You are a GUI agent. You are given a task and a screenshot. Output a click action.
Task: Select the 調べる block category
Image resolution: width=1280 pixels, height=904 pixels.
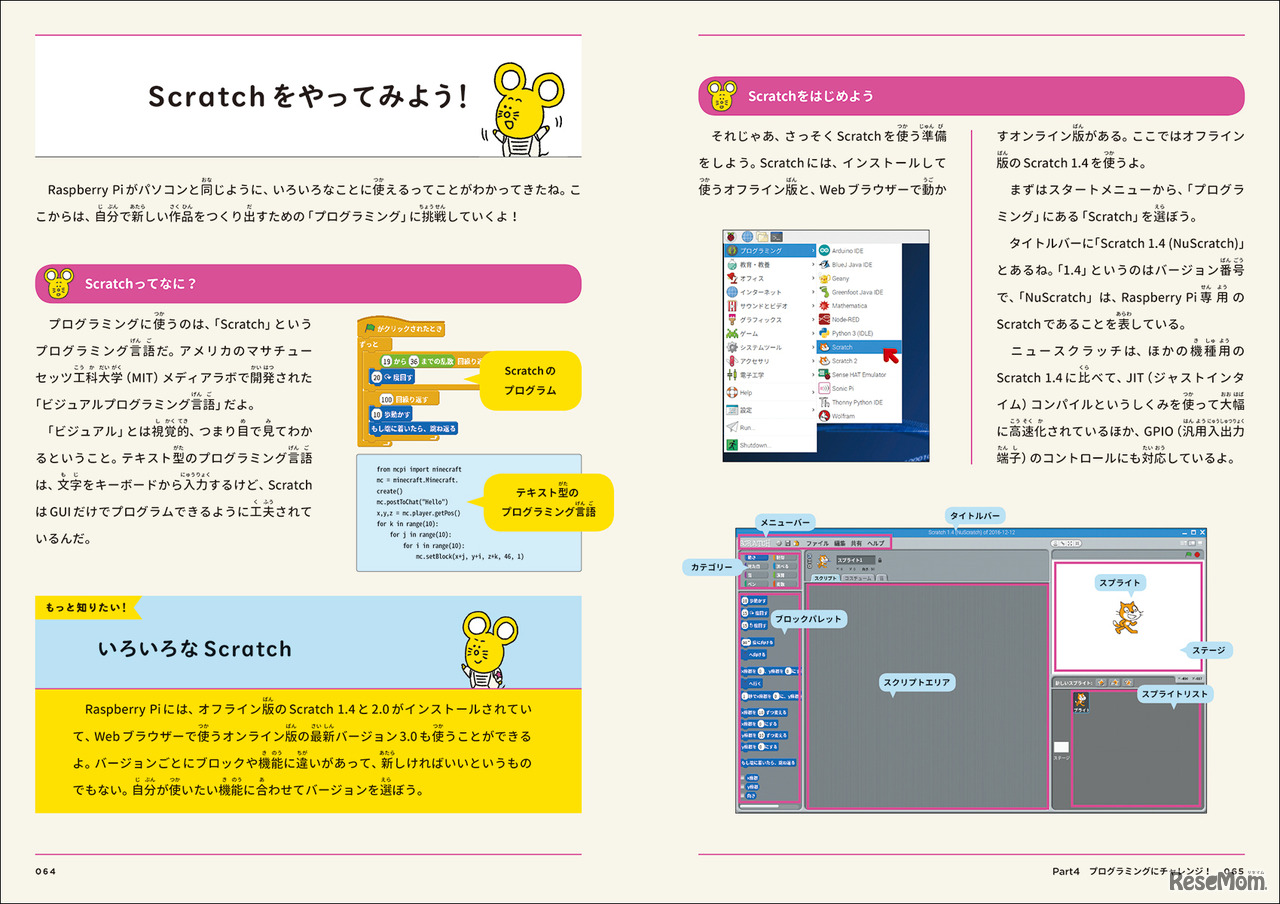click(783, 565)
